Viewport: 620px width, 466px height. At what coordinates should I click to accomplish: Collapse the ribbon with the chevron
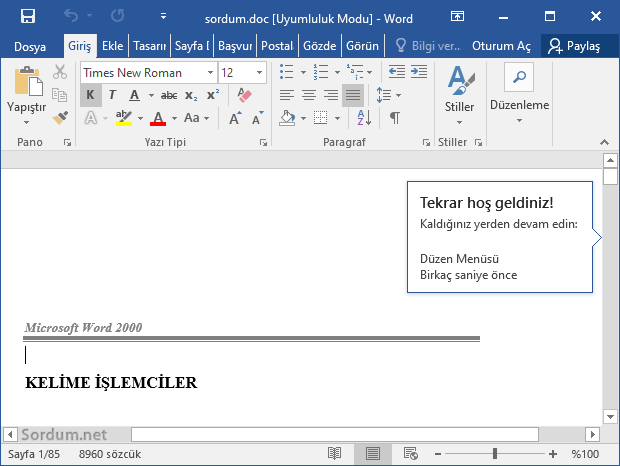point(604,142)
